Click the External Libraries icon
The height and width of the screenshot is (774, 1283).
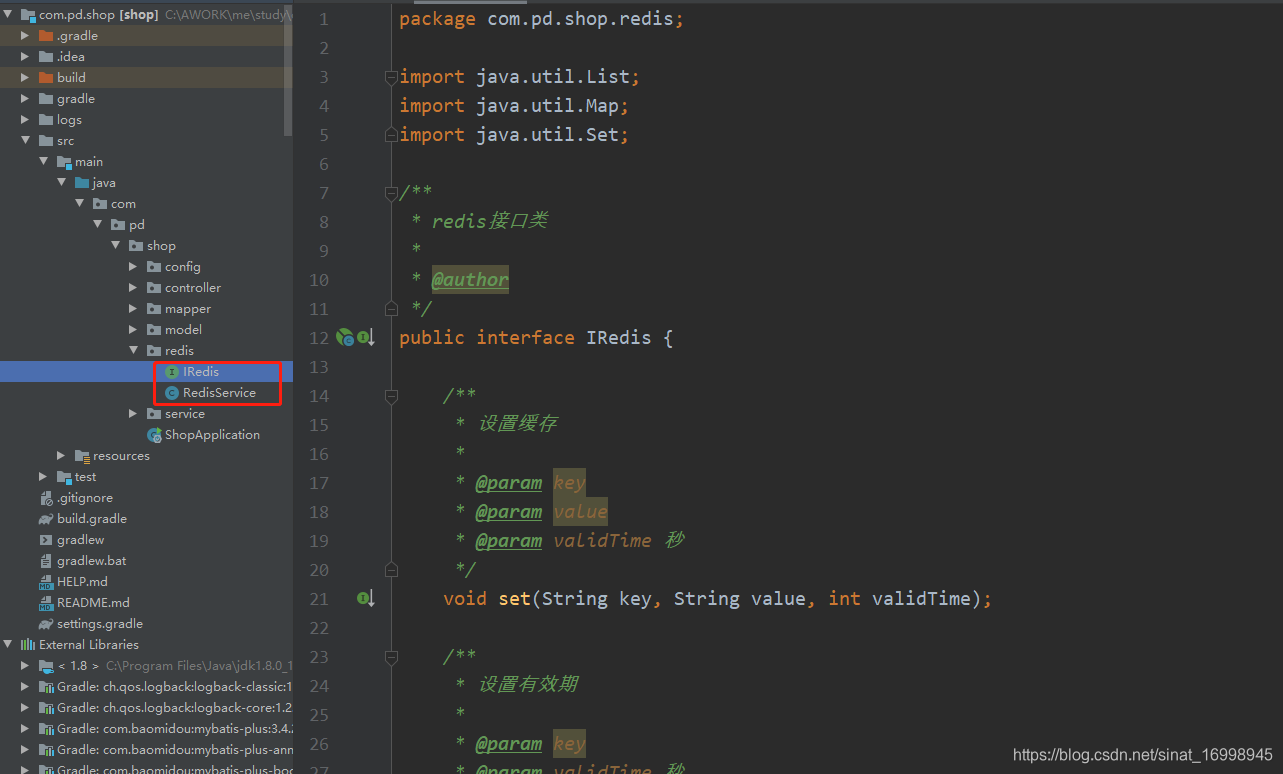28,645
